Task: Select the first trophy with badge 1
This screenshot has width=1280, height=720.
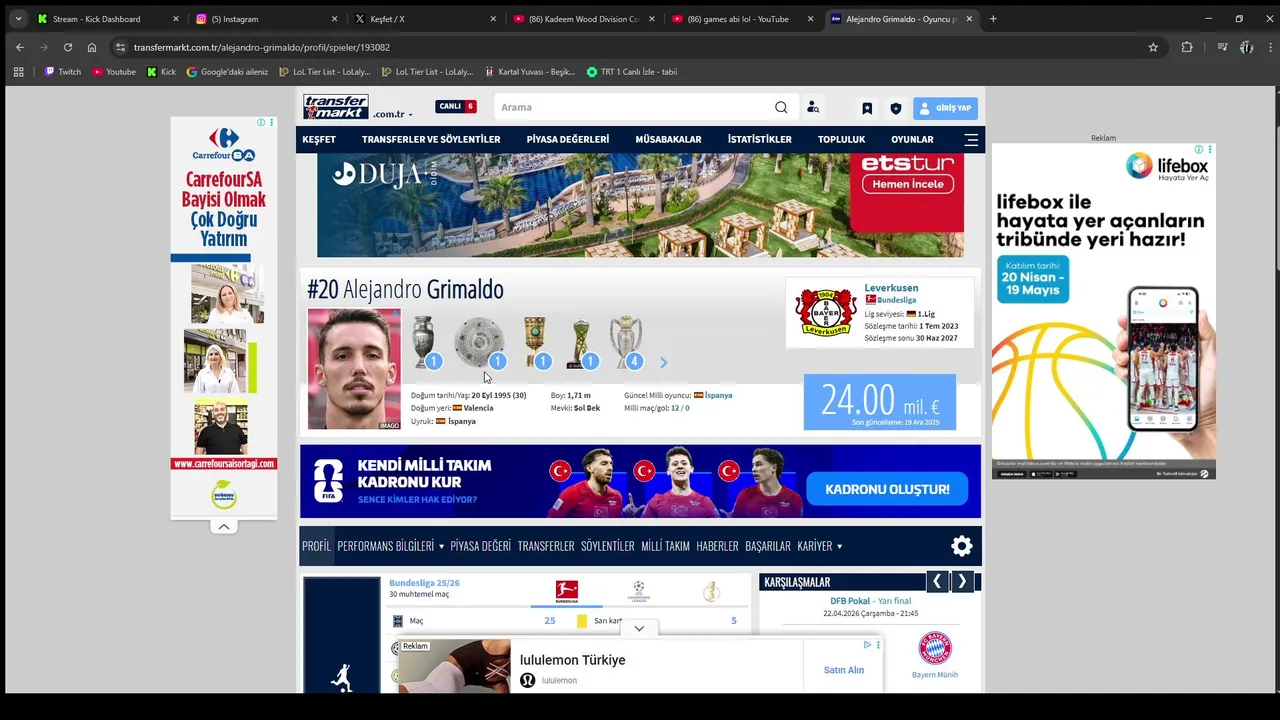Action: pyautogui.click(x=426, y=342)
